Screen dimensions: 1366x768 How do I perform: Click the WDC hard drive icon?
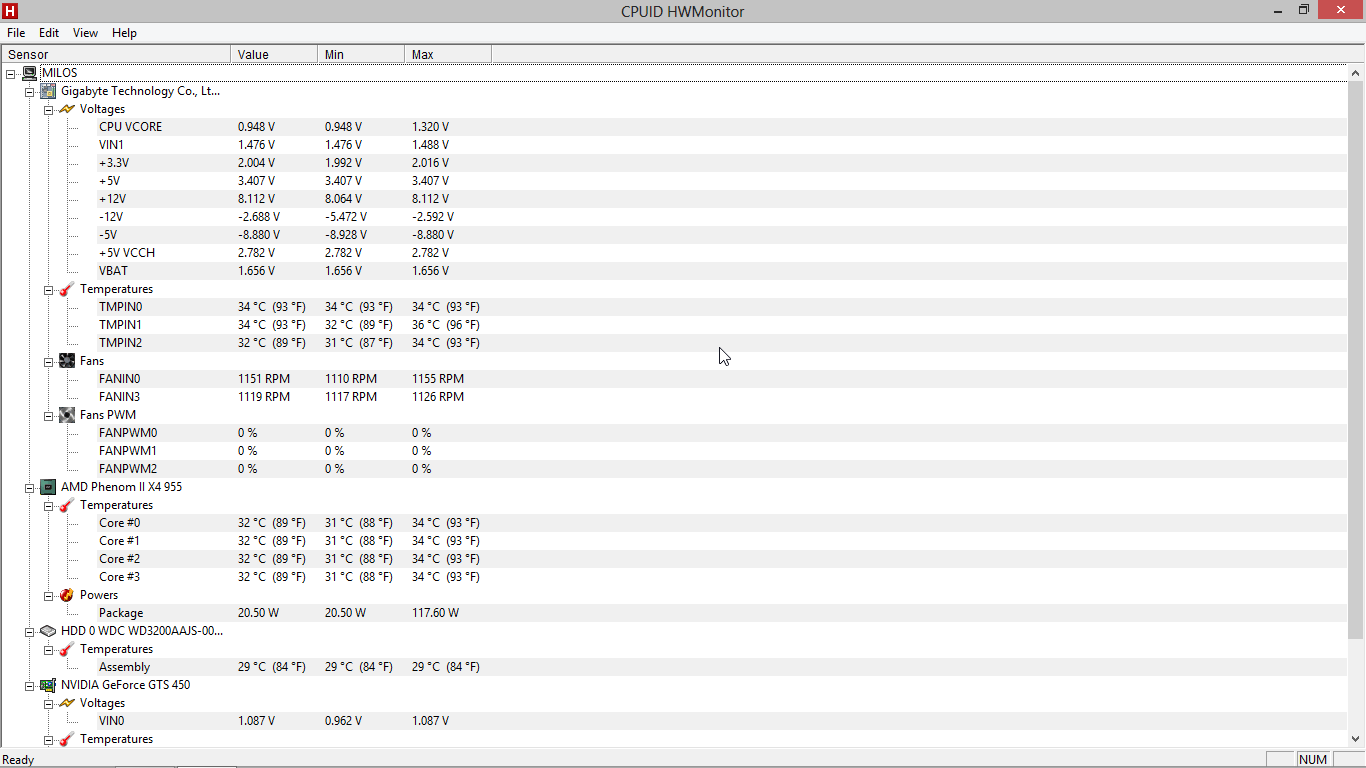(x=48, y=631)
